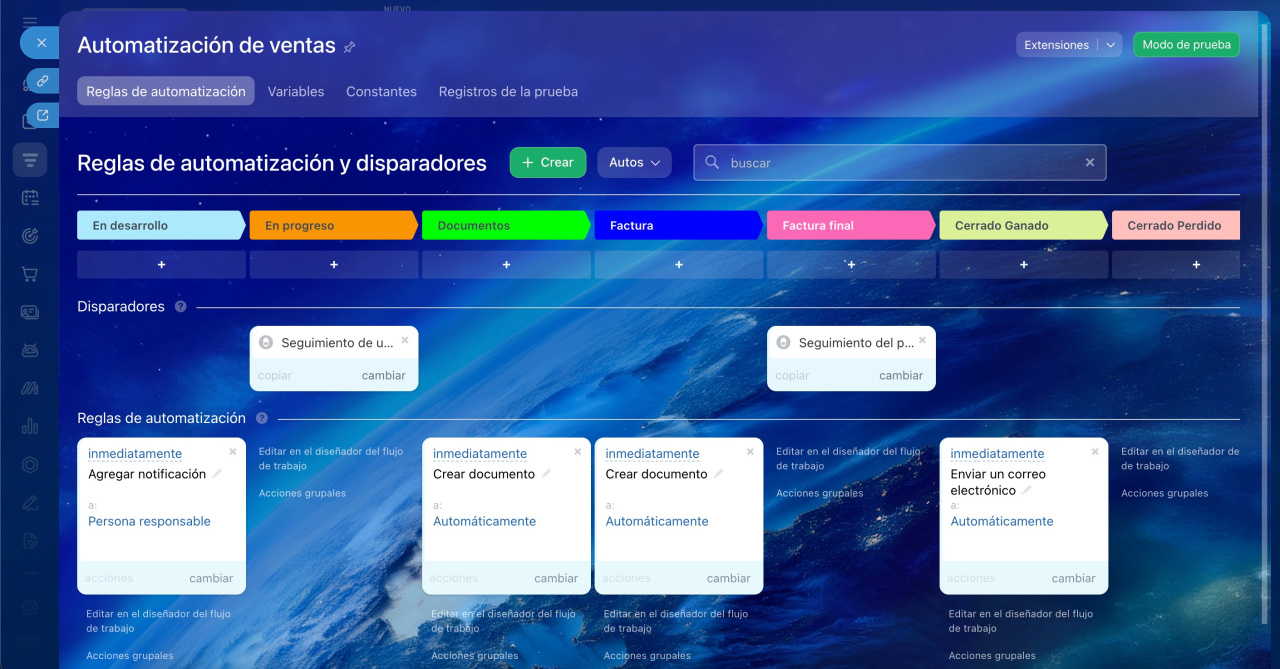This screenshot has width=1280, height=669.
Task: Open the Autos dropdown
Action: click(x=634, y=162)
